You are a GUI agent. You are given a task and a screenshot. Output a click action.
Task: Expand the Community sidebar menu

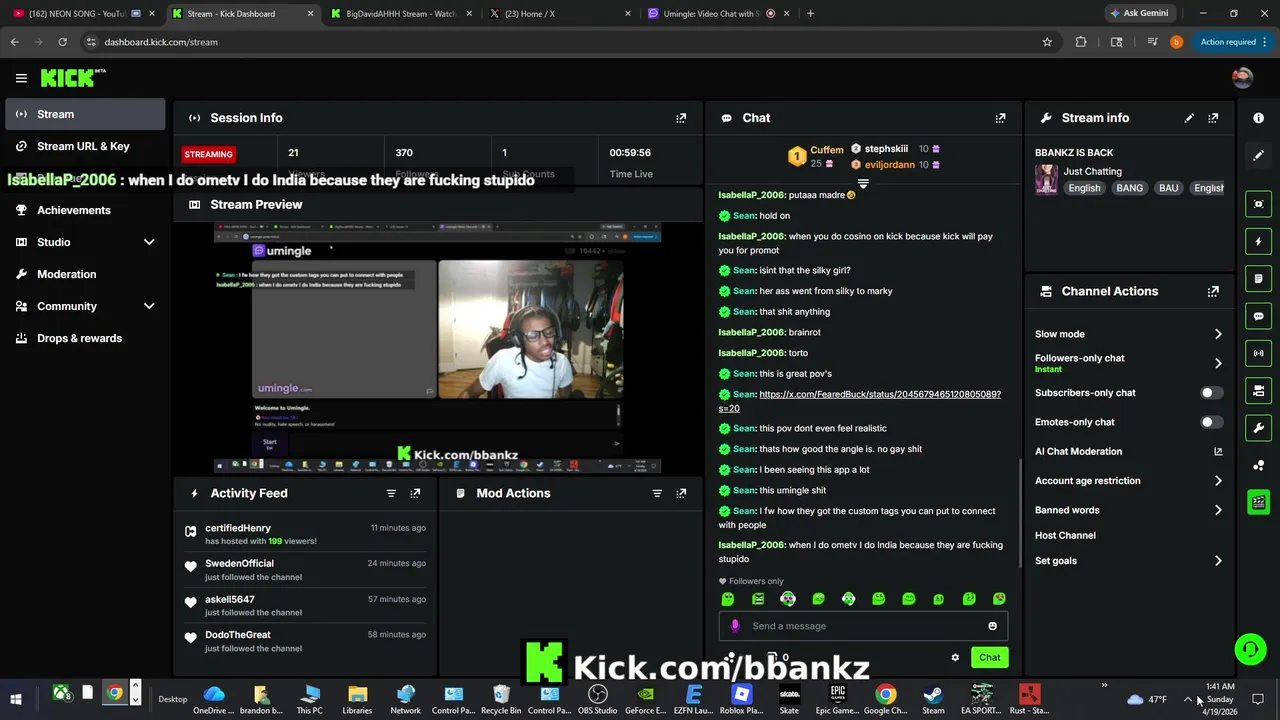(149, 306)
